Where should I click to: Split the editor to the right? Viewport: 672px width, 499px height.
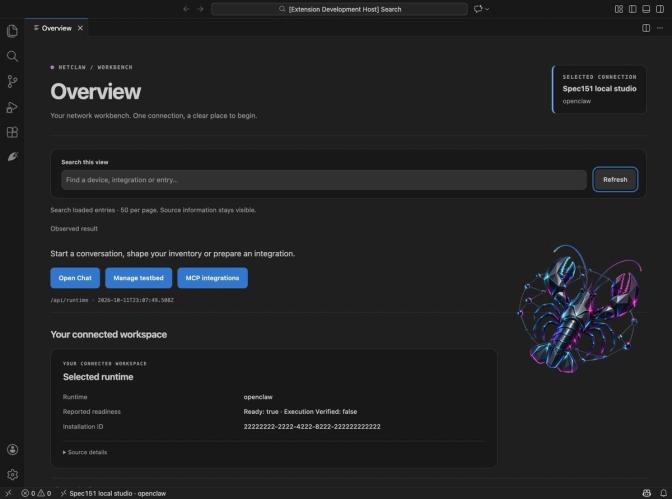(646, 28)
